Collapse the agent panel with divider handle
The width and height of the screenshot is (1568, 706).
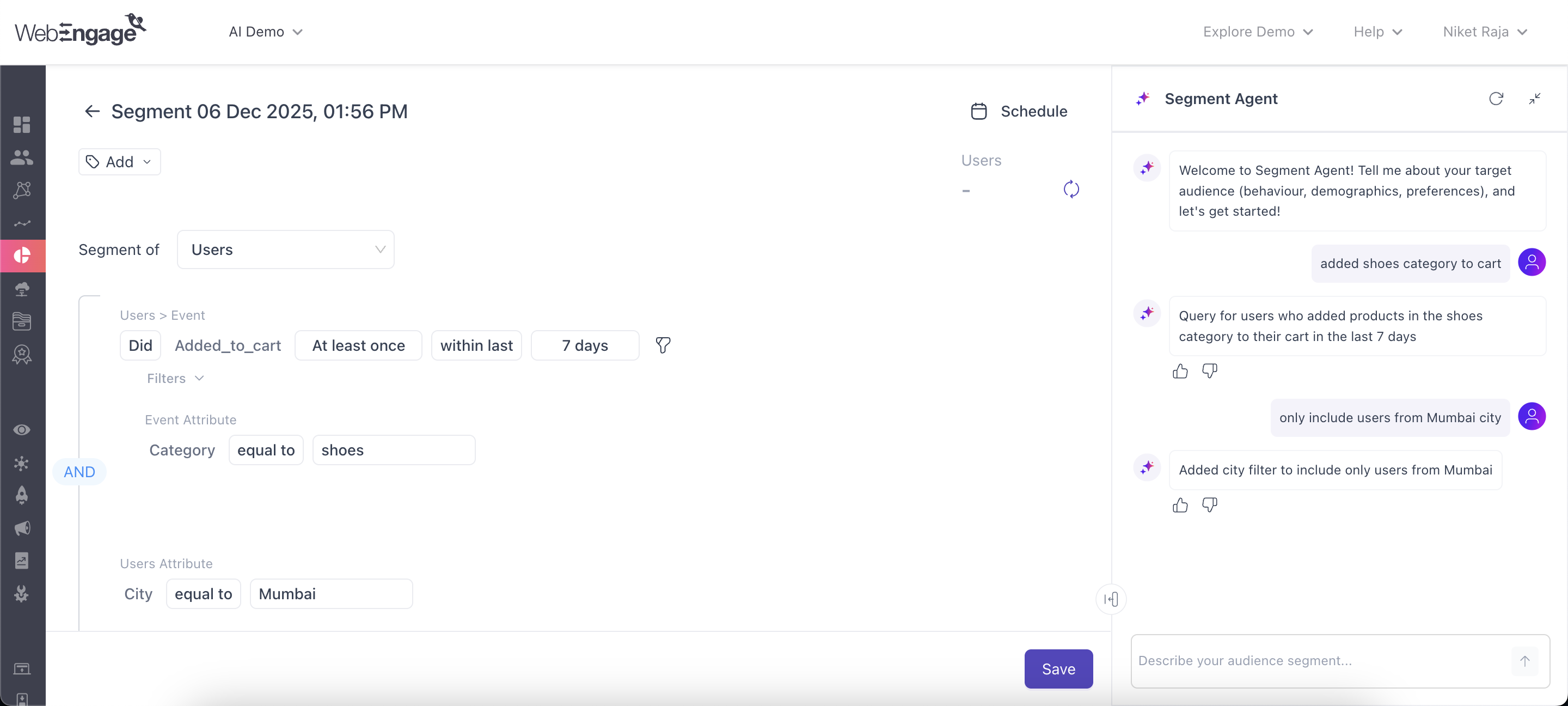[1111, 599]
